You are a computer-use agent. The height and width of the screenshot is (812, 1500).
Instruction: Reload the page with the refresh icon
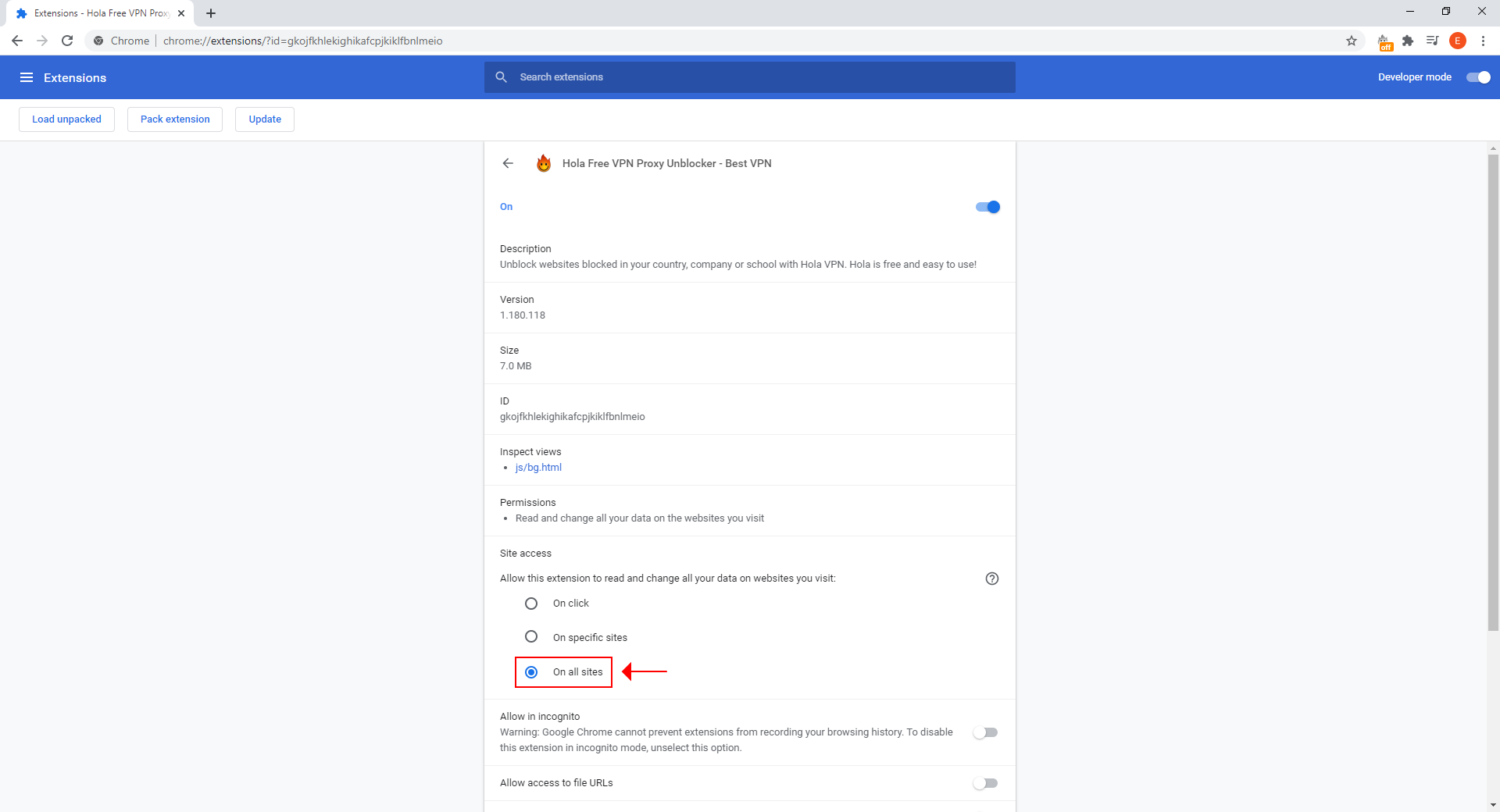coord(67,41)
